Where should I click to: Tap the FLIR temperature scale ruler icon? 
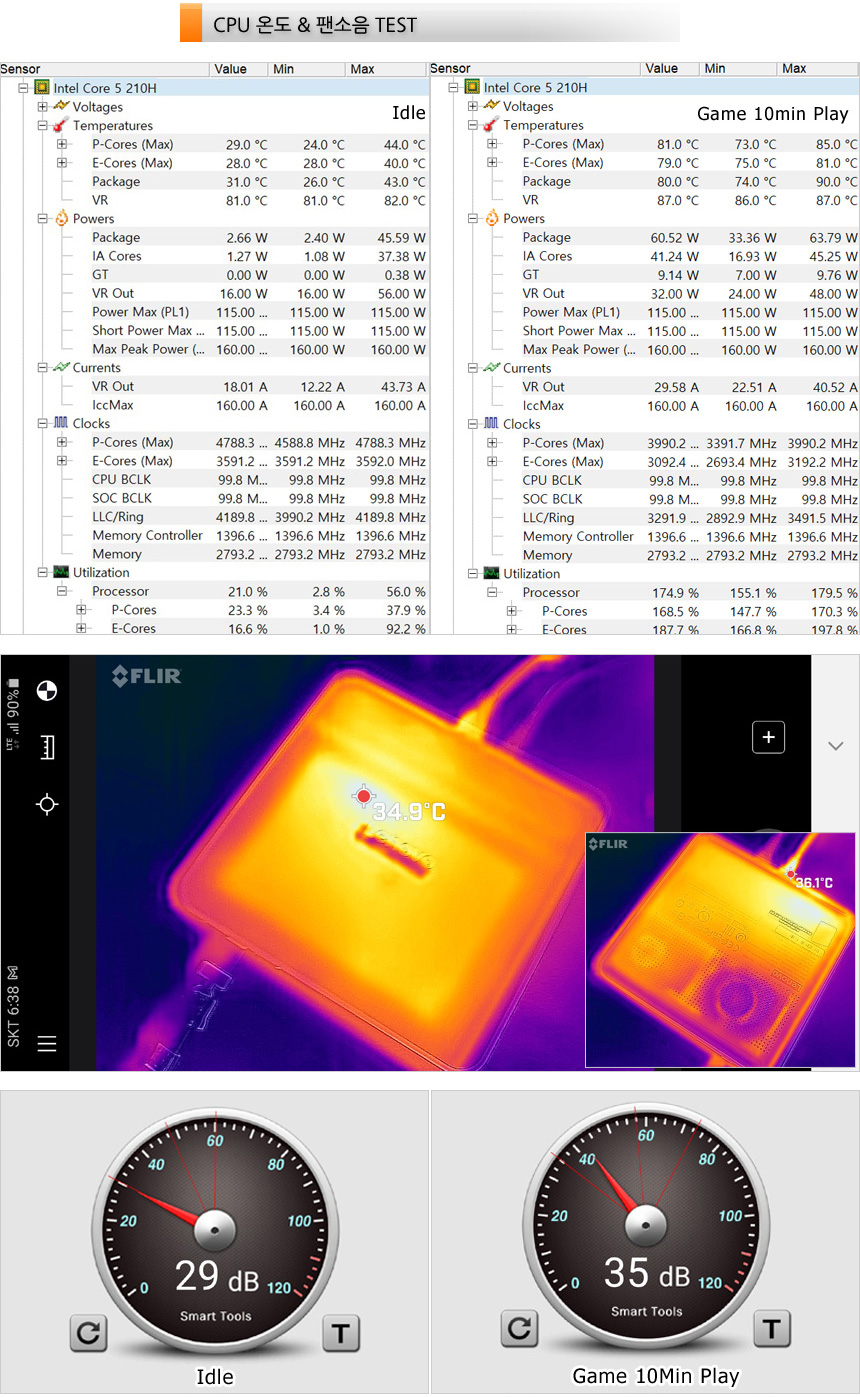pyautogui.click(x=46, y=747)
